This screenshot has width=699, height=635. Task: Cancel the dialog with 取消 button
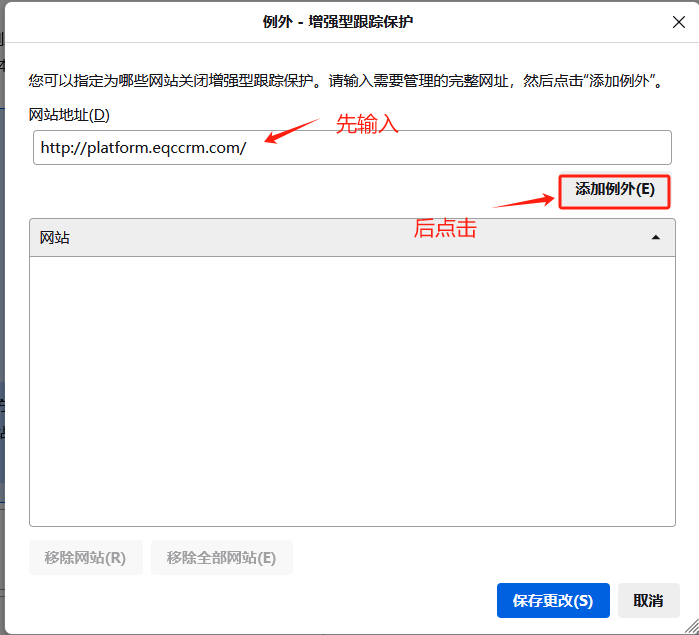(648, 600)
